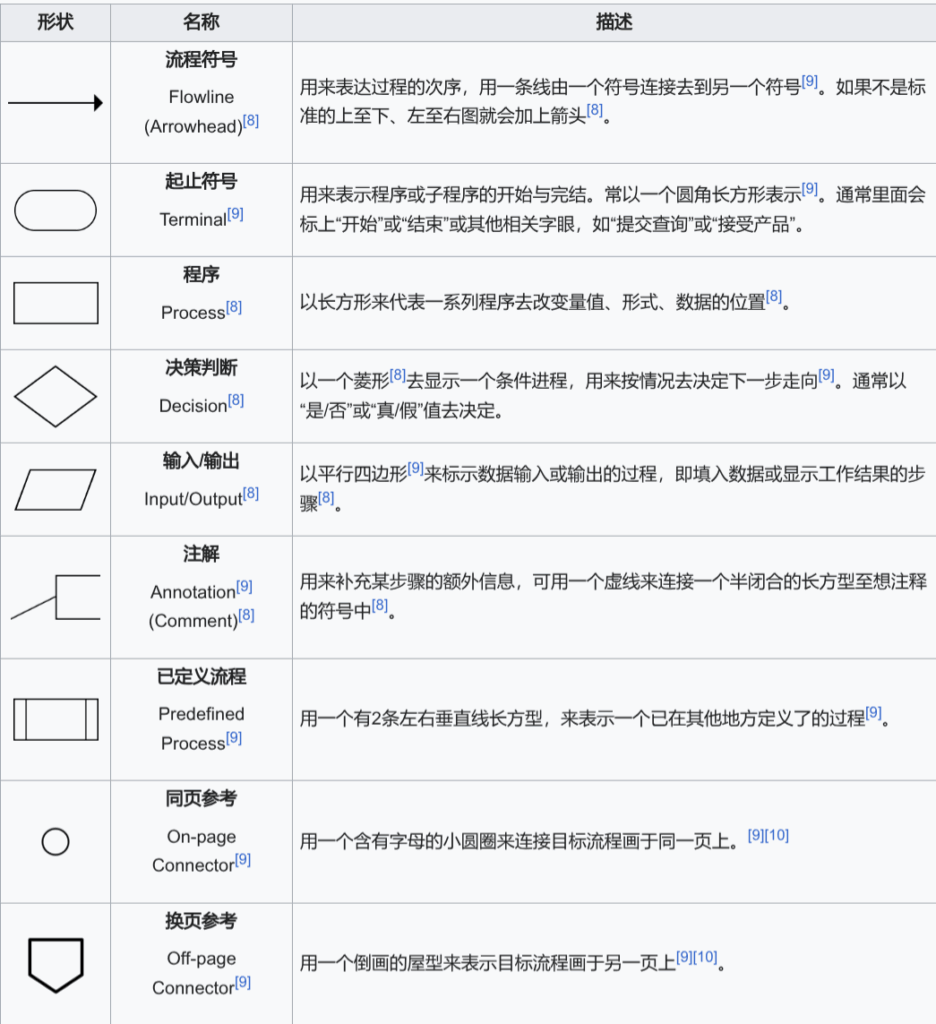Open reference [8] after 数据的位置

click(774, 296)
